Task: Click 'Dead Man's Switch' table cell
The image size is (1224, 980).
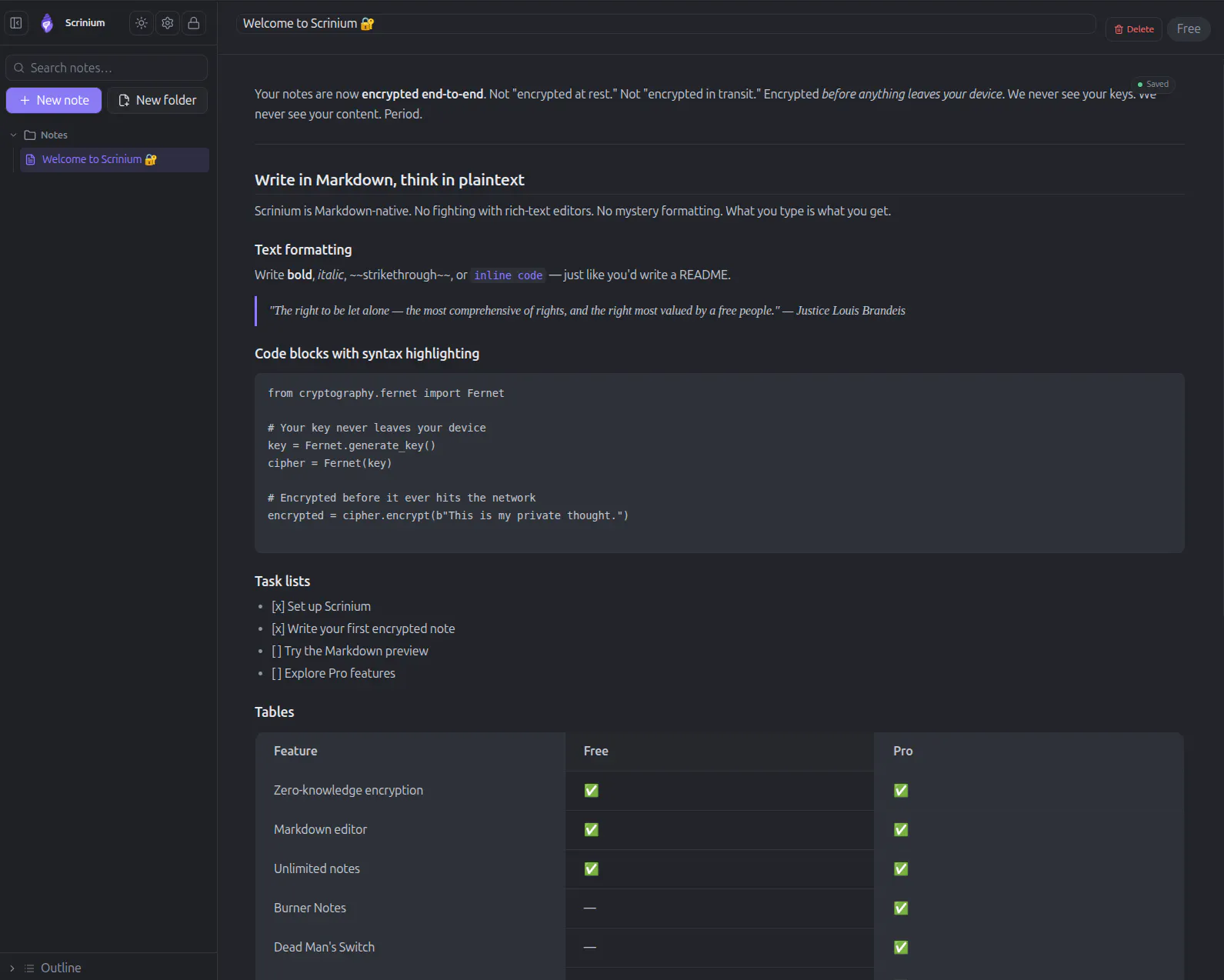Action: pyautogui.click(x=325, y=947)
